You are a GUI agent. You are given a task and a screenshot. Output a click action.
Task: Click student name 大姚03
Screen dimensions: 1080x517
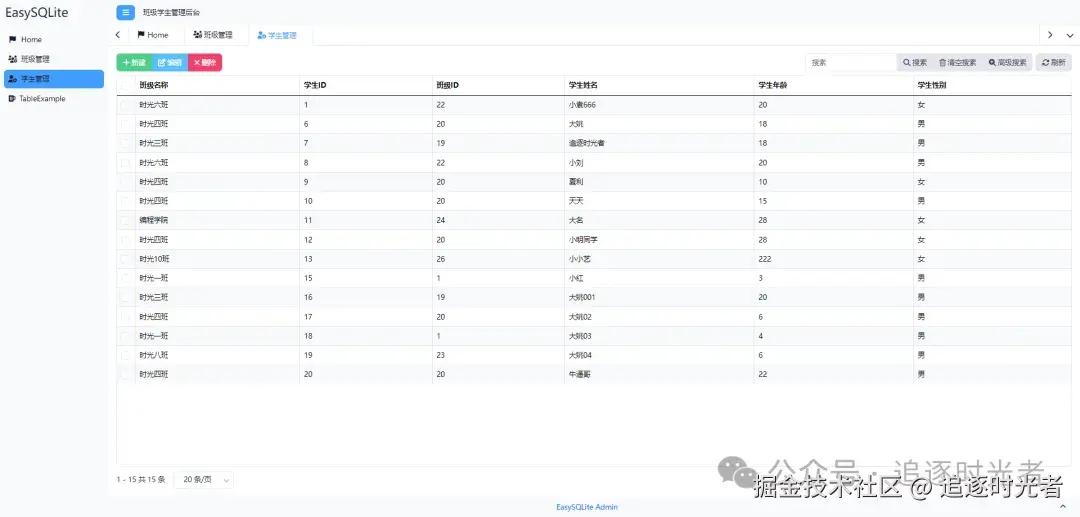pos(580,336)
